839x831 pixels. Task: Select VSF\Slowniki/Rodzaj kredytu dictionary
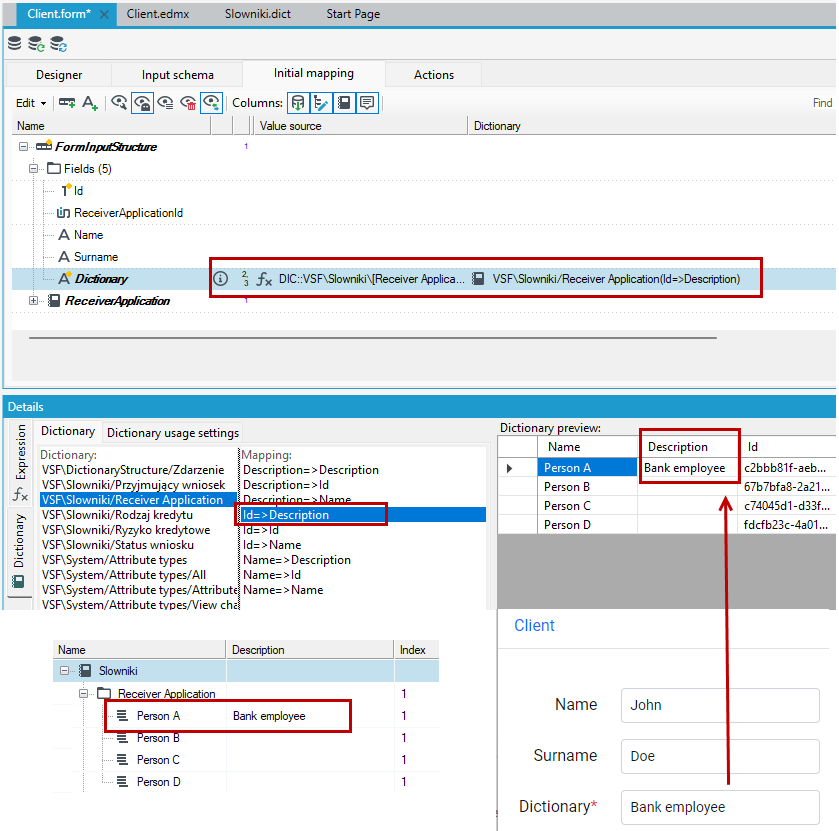[x=117, y=515]
